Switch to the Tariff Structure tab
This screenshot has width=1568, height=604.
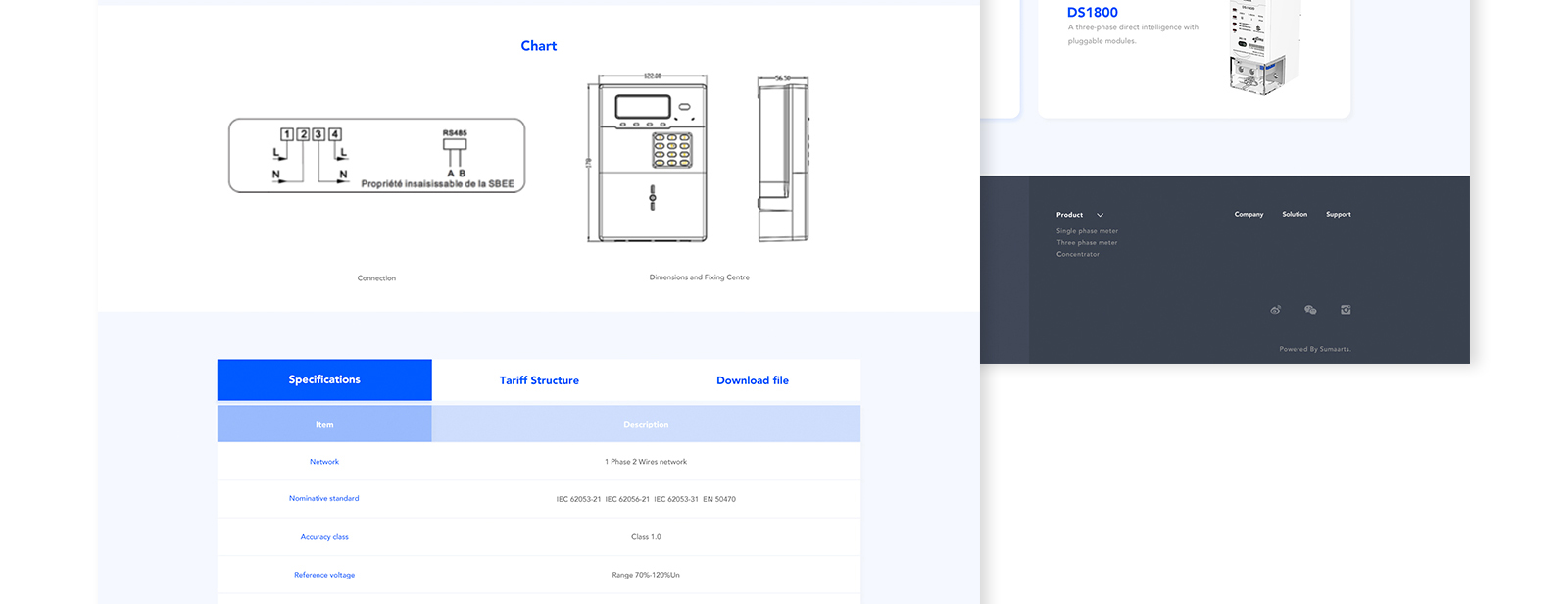click(539, 380)
